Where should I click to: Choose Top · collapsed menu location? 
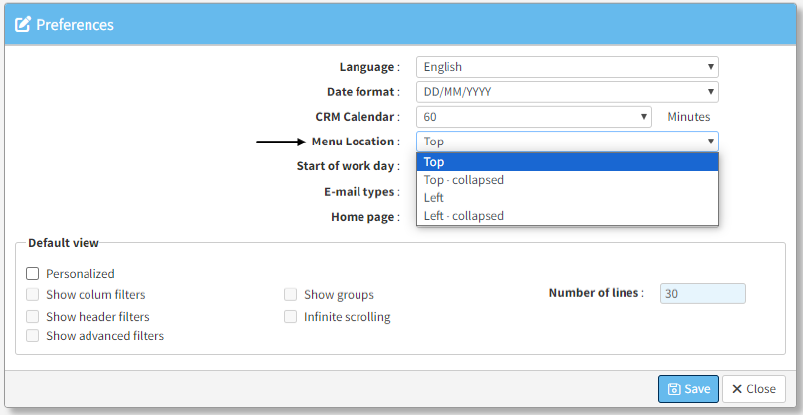tap(566, 180)
